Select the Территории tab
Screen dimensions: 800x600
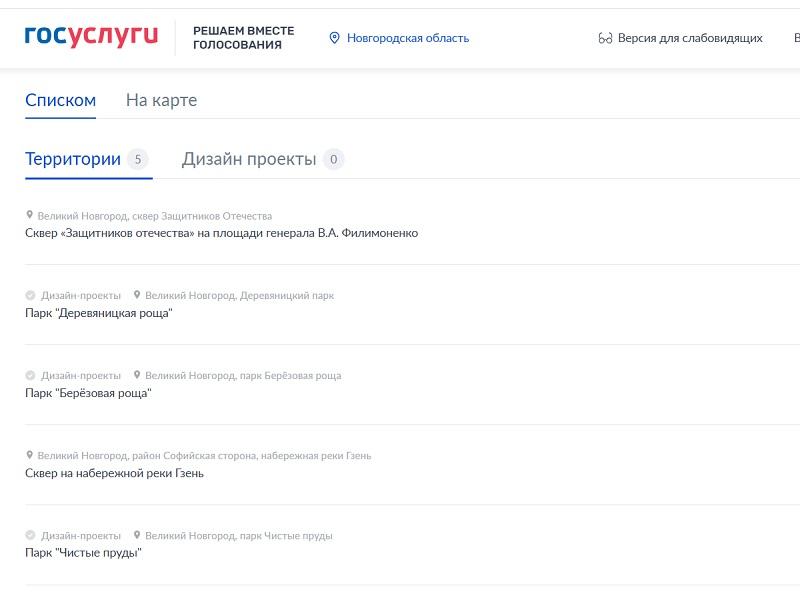pos(73,159)
